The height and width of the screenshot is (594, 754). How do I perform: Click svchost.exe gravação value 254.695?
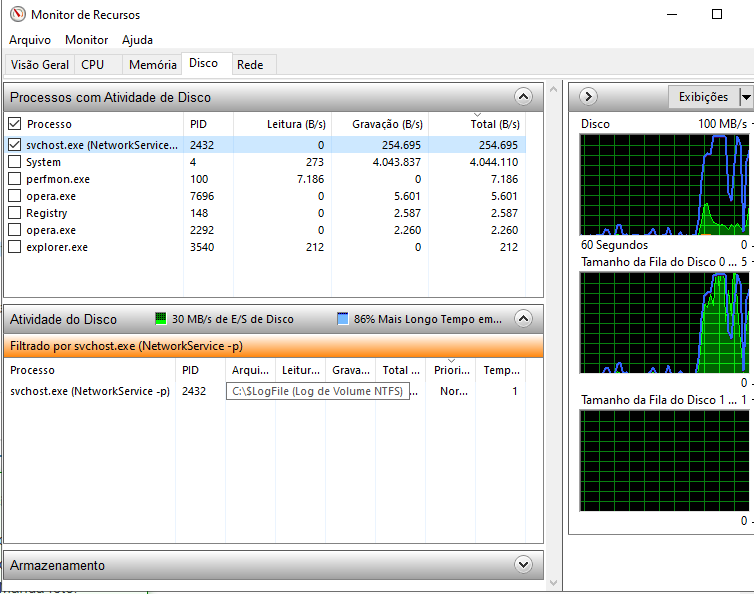coord(401,145)
